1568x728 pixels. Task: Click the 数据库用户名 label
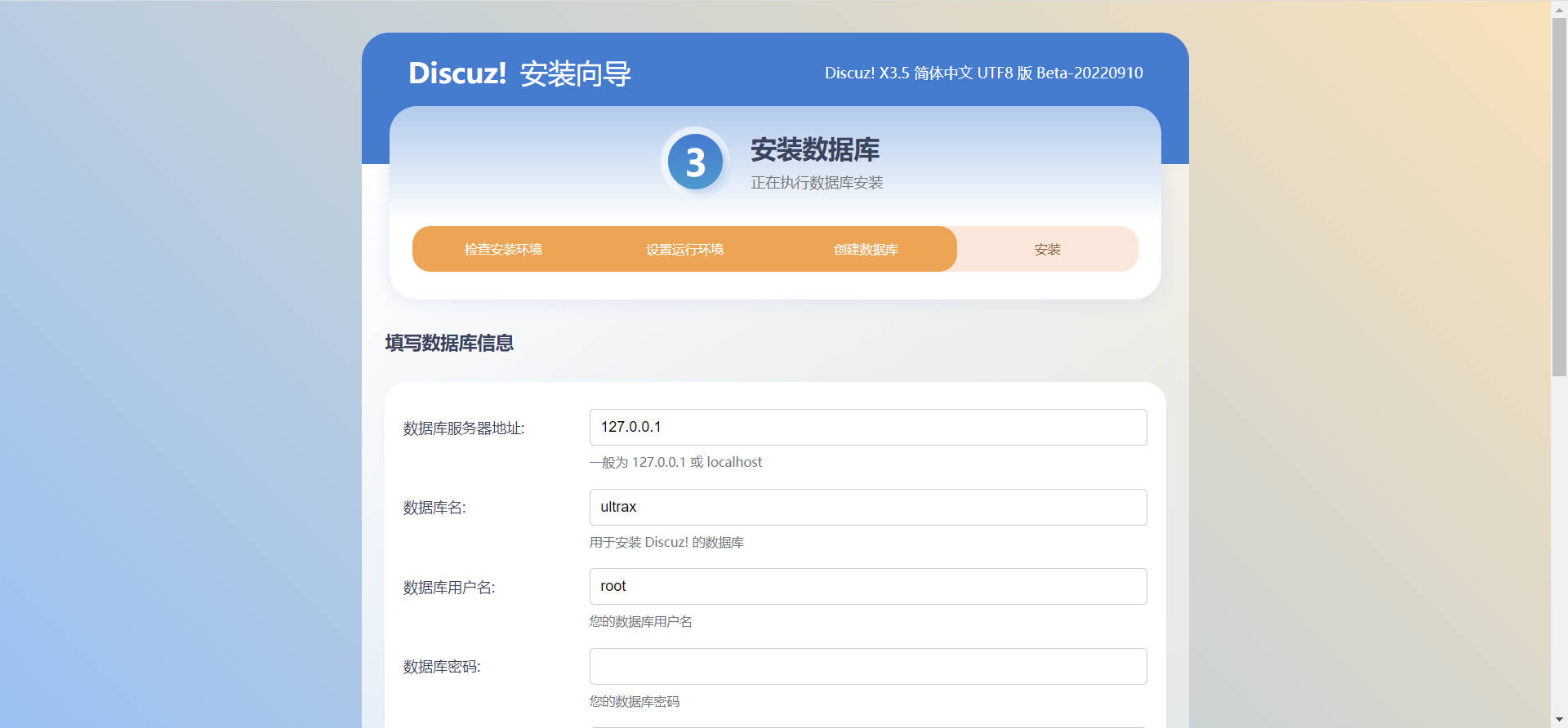(x=449, y=588)
